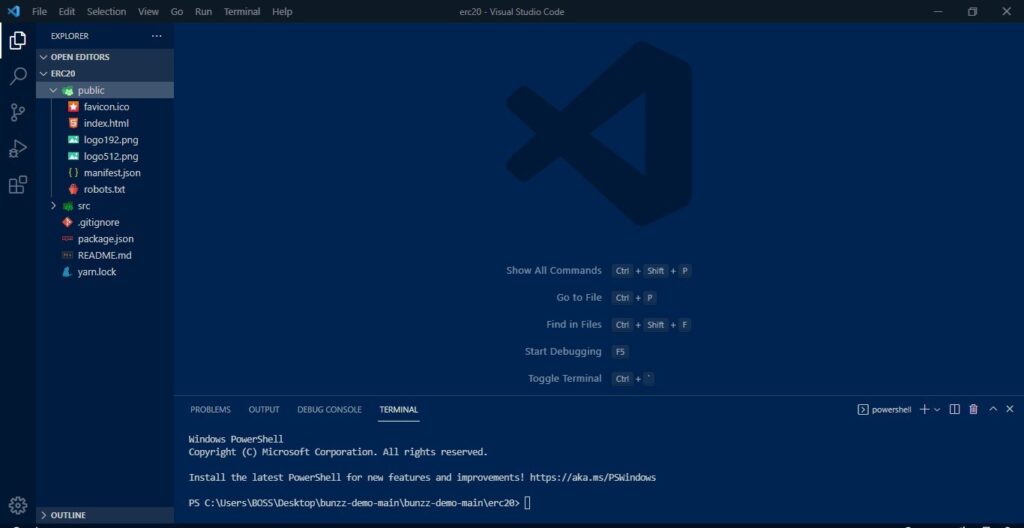
Task: Click the Find in Files label
Action: (574, 325)
